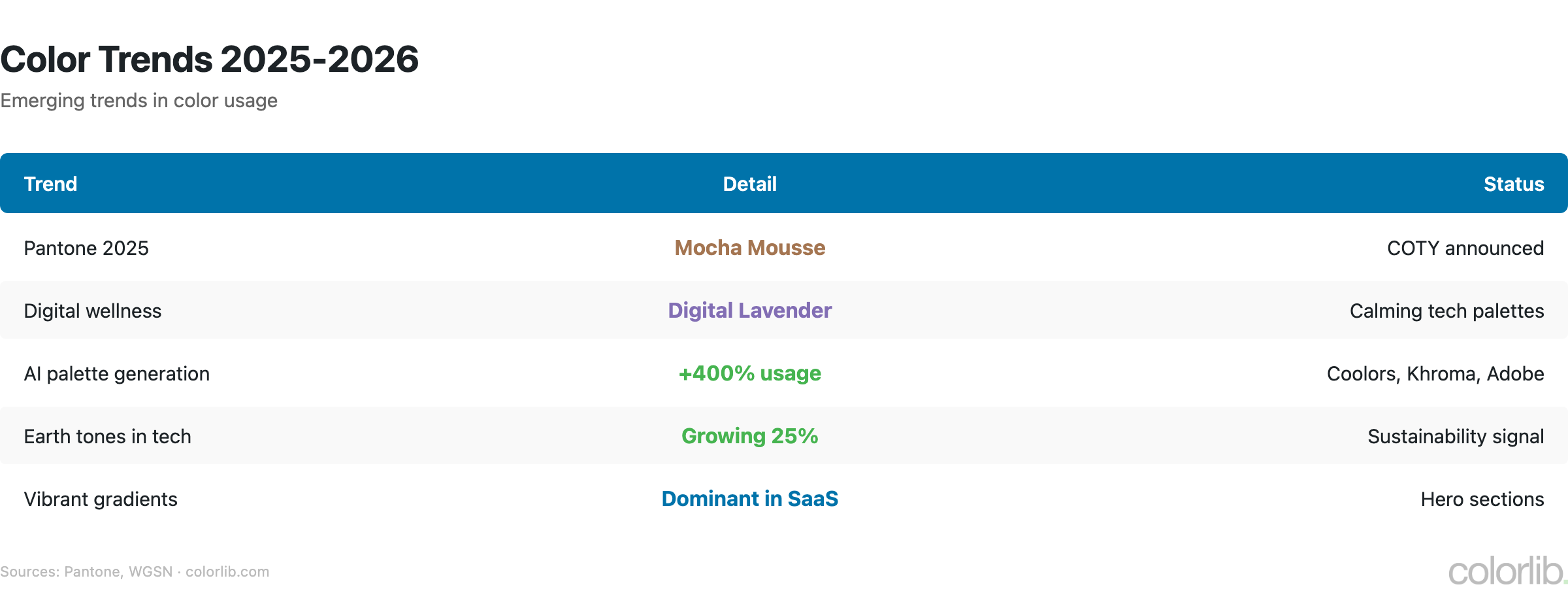
Task: Click the Coolors, Khroma, Adobe status
Action: click(1435, 374)
